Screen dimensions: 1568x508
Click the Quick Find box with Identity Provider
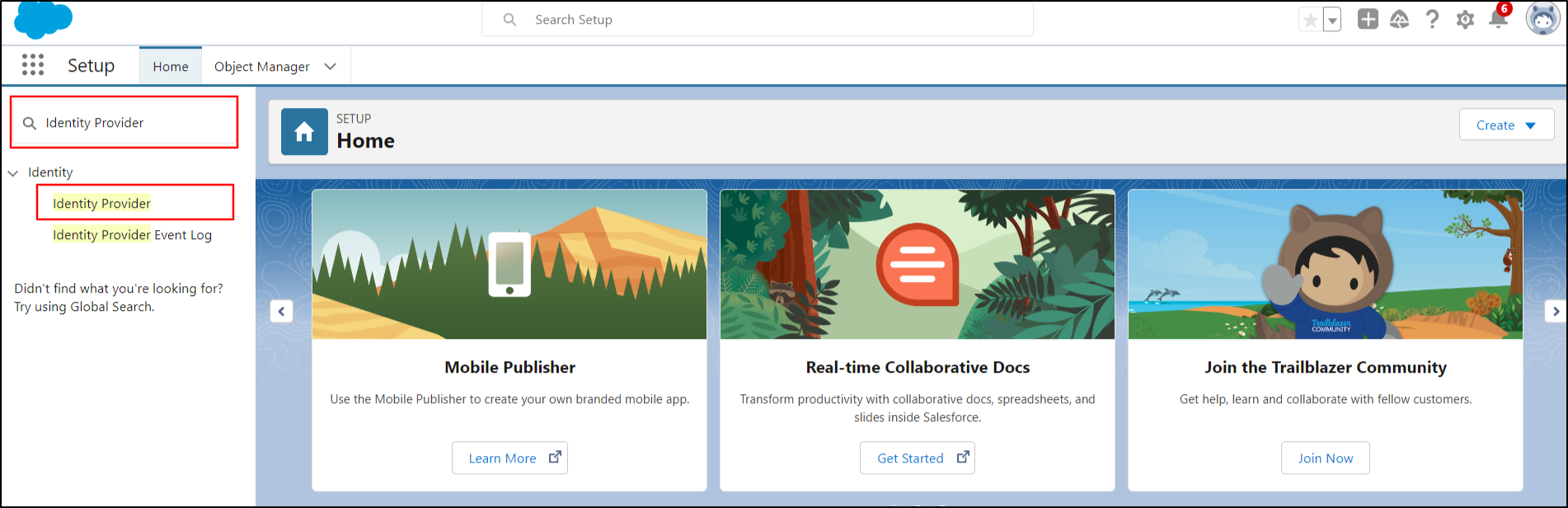tap(124, 122)
